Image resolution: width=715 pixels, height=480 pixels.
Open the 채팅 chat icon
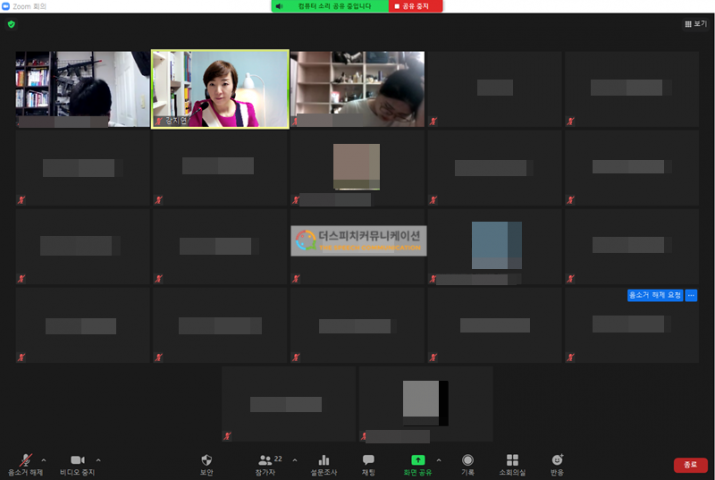pos(368,461)
